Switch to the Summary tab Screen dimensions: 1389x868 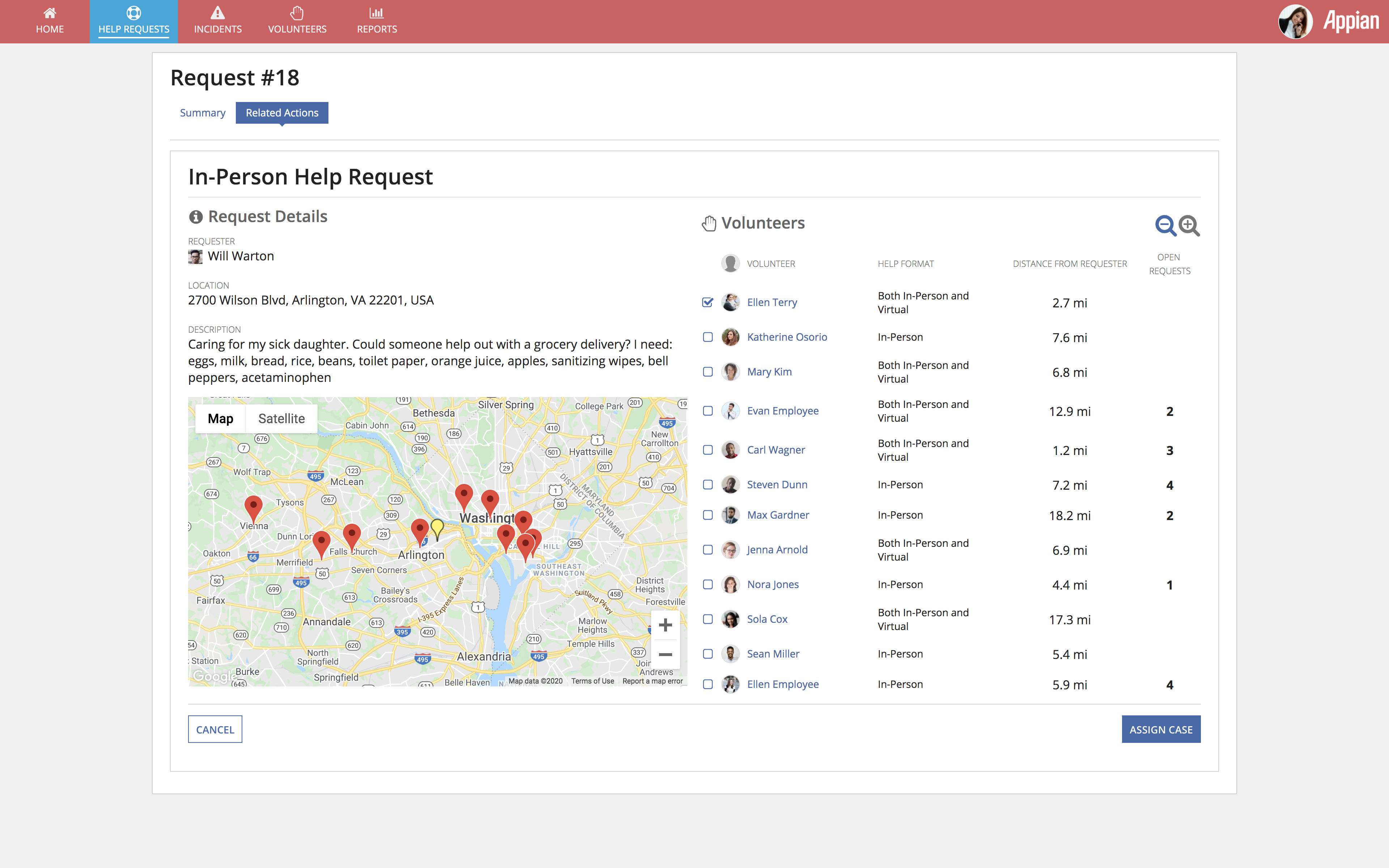tap(202, 112)
